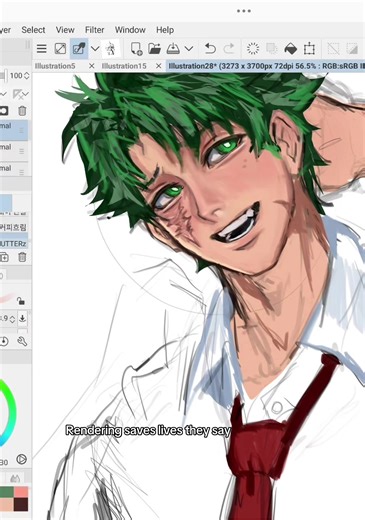The width and height of the screenshot is (365, 520).
Task: Open the Help menu
Action: click(x=165, y=30)
